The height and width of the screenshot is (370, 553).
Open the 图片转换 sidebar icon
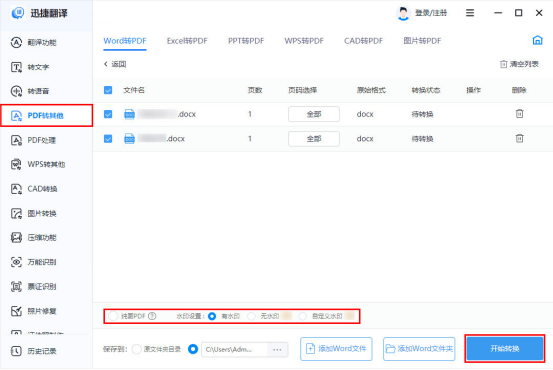tap(16, 213)
